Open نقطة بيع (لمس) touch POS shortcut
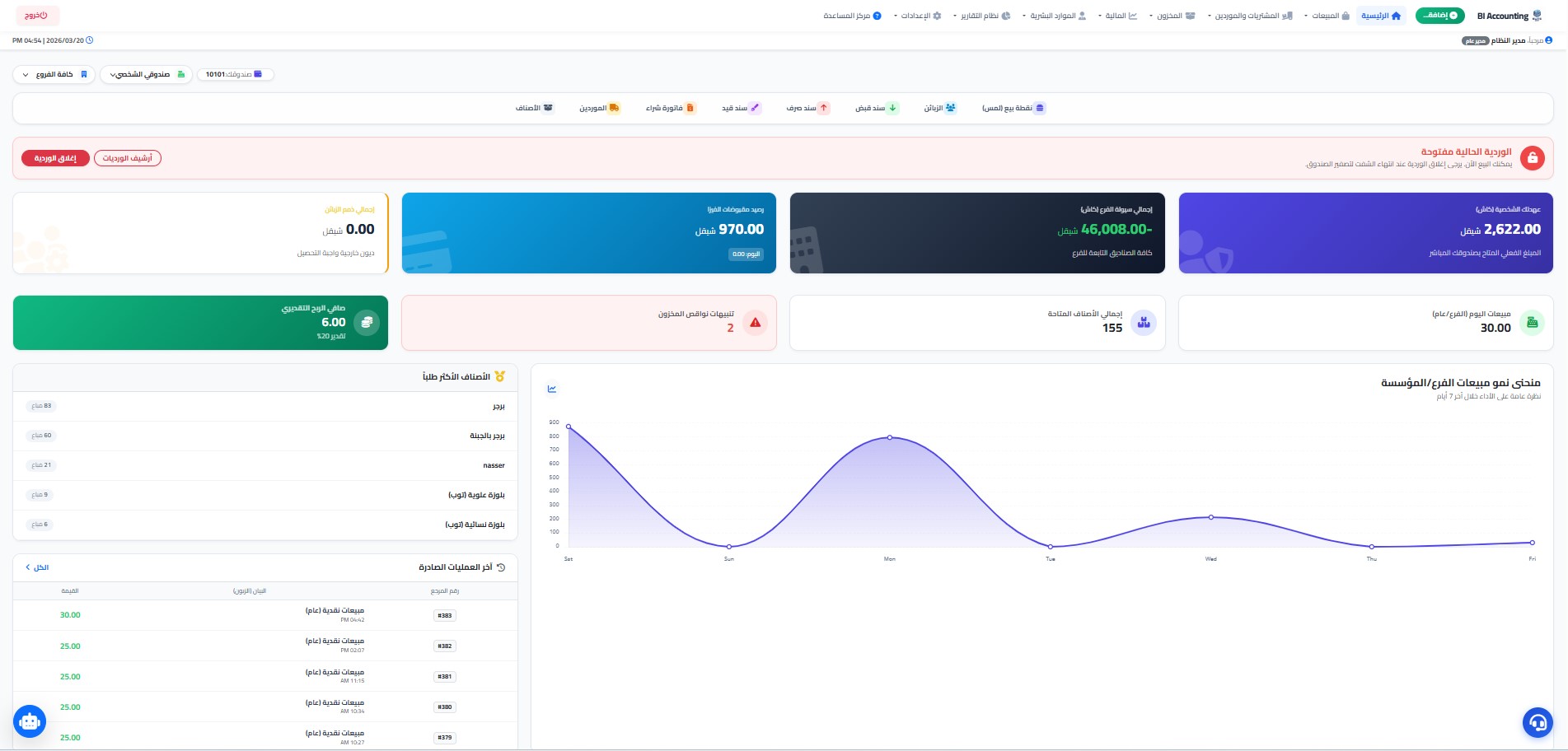This screenshot has width=1568, height=751. [1013, 108]
